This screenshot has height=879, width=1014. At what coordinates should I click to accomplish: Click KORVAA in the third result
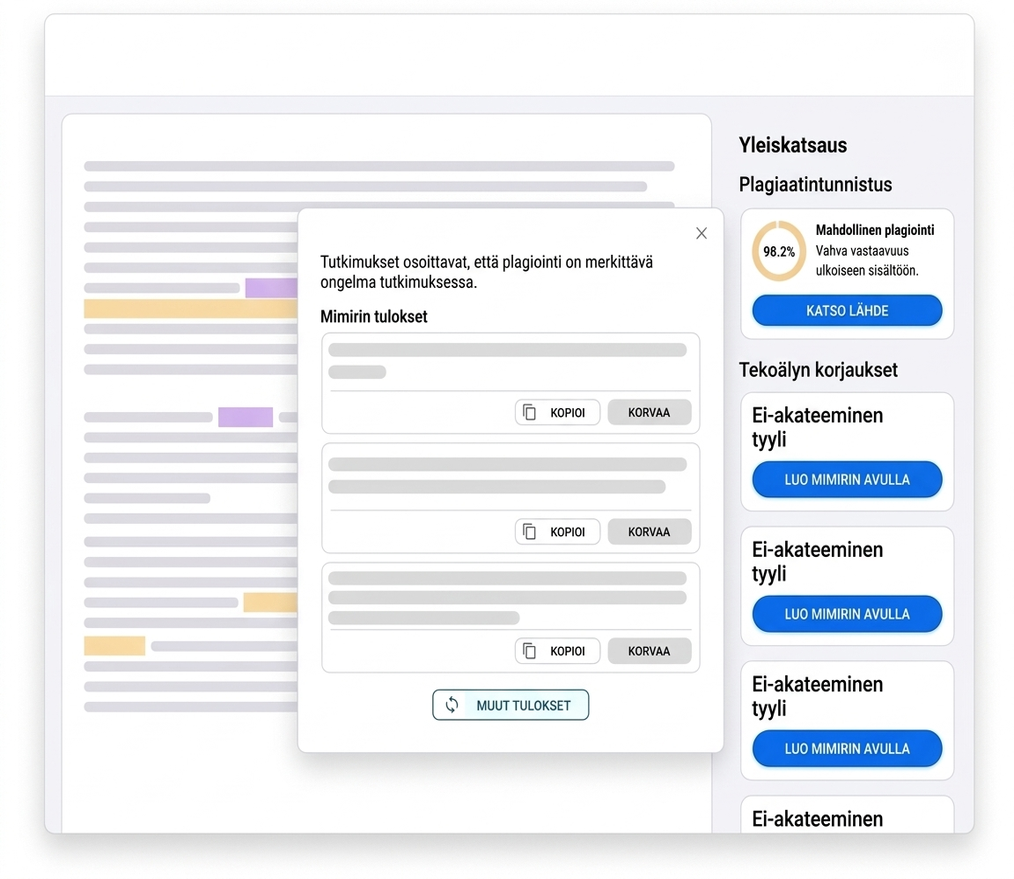click(x=649, y=651)
